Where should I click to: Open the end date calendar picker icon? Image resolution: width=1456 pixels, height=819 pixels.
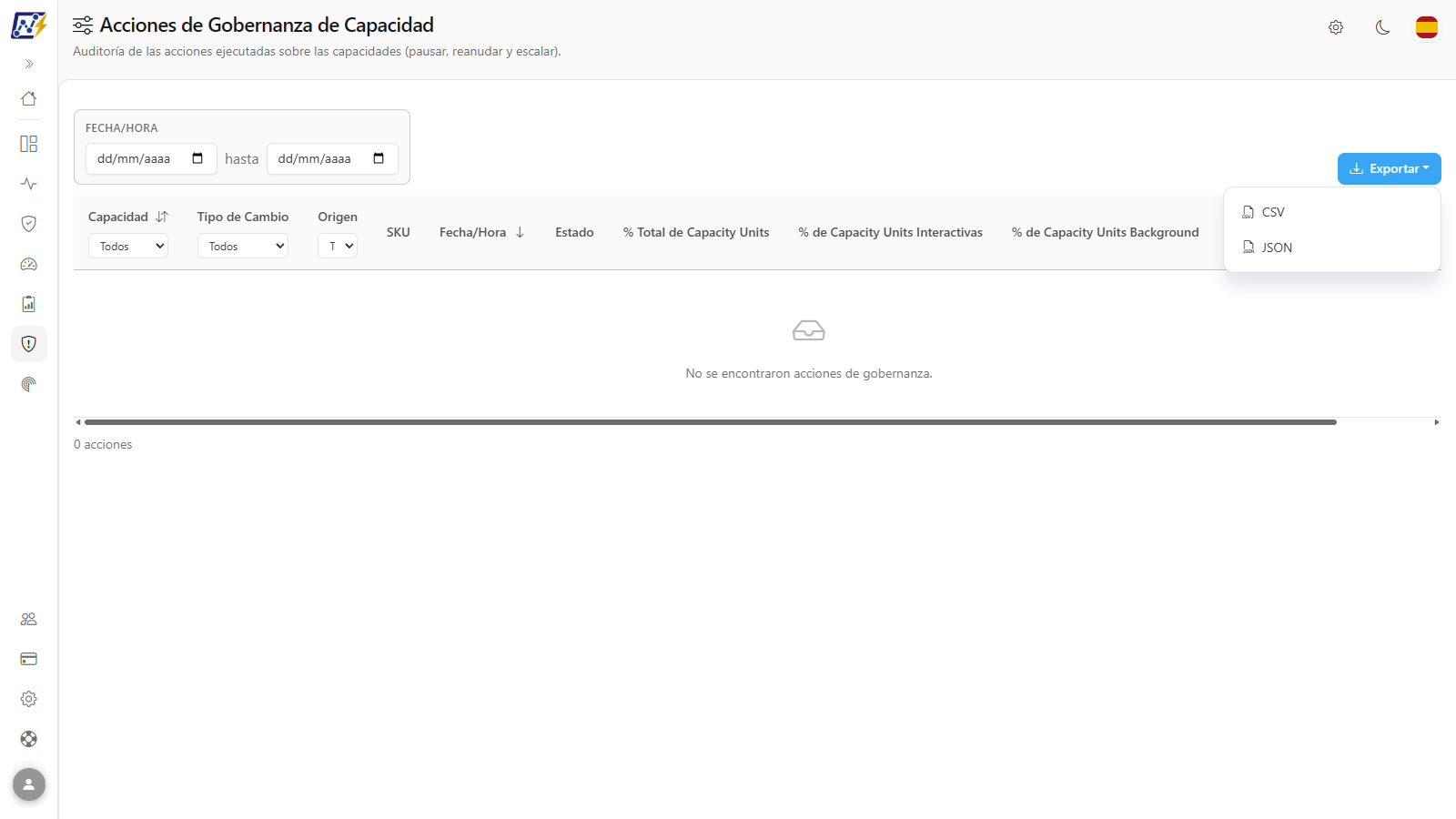(379, 158)
